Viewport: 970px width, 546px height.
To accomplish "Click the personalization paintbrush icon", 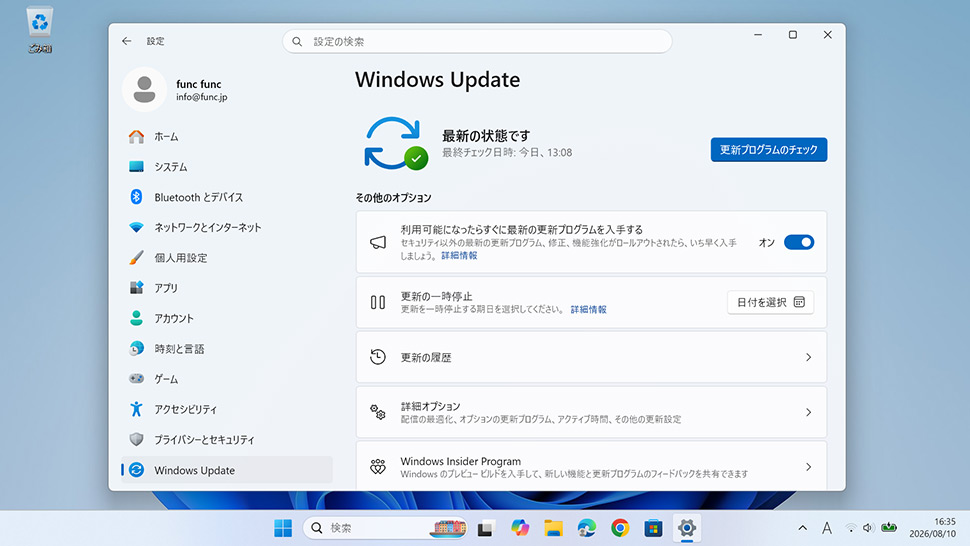I will (136, 257).
